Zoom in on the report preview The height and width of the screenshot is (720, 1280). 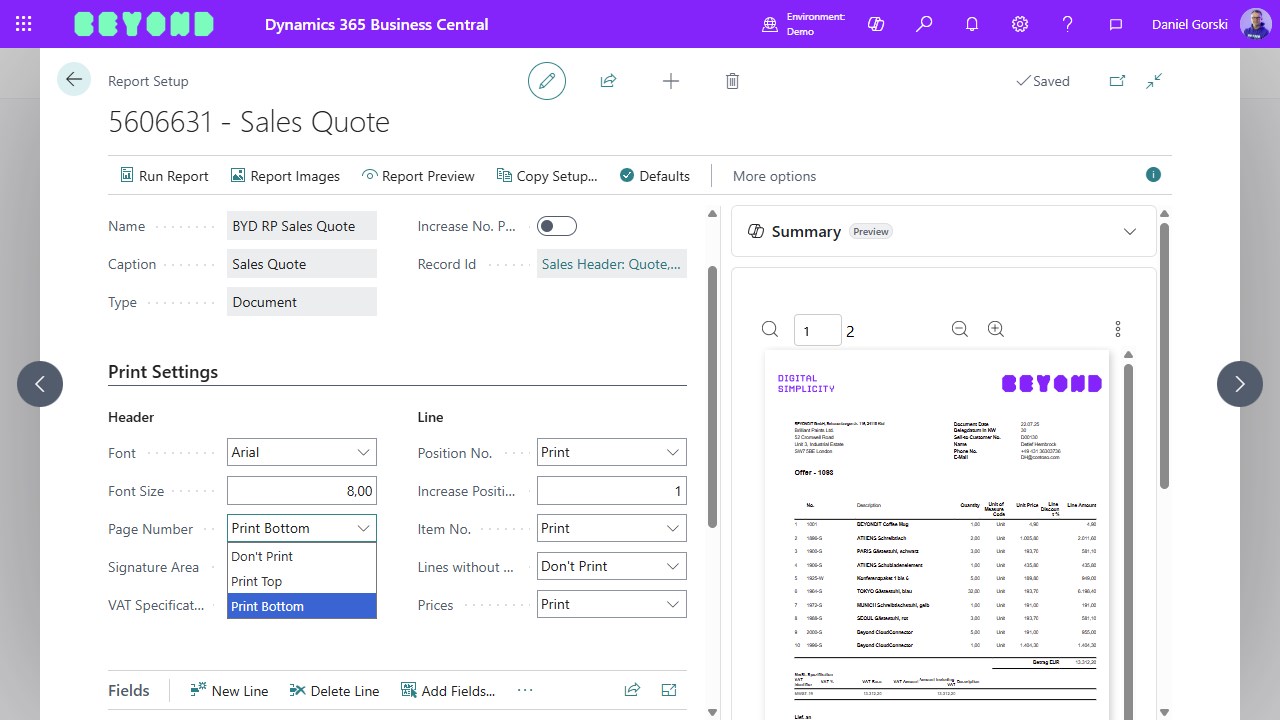(995, 329)
